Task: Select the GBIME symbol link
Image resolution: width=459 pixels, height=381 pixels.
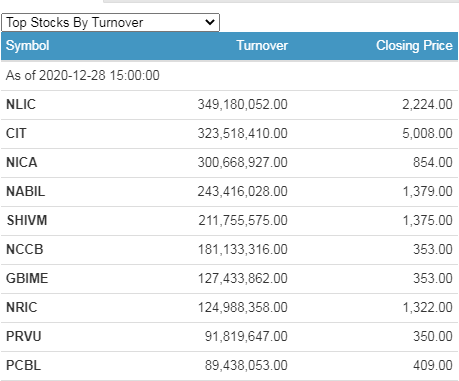Action: click(x=27, y=279)
